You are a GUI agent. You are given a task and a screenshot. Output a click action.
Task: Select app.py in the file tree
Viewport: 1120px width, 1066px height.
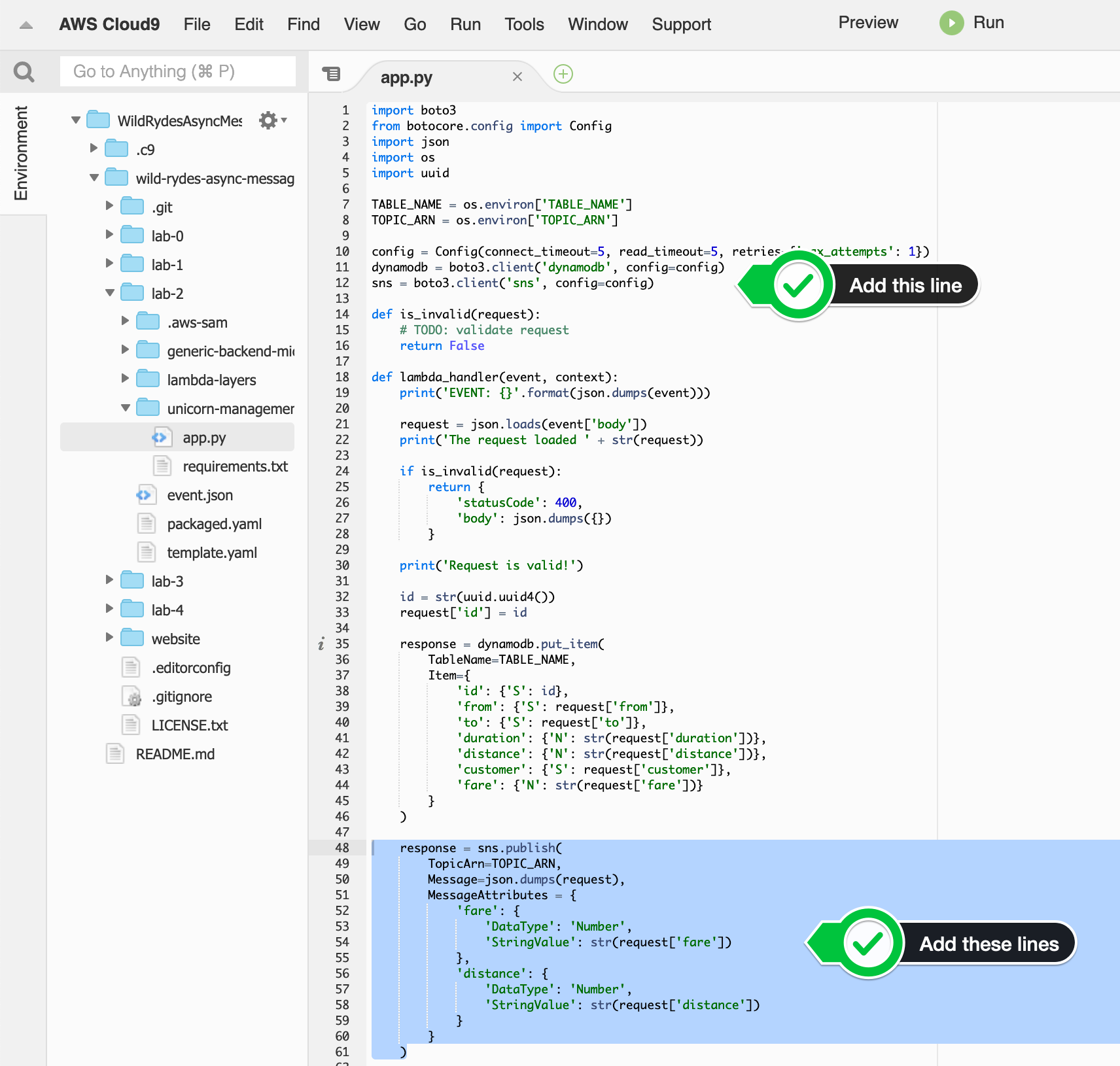[x=177, y=438]
